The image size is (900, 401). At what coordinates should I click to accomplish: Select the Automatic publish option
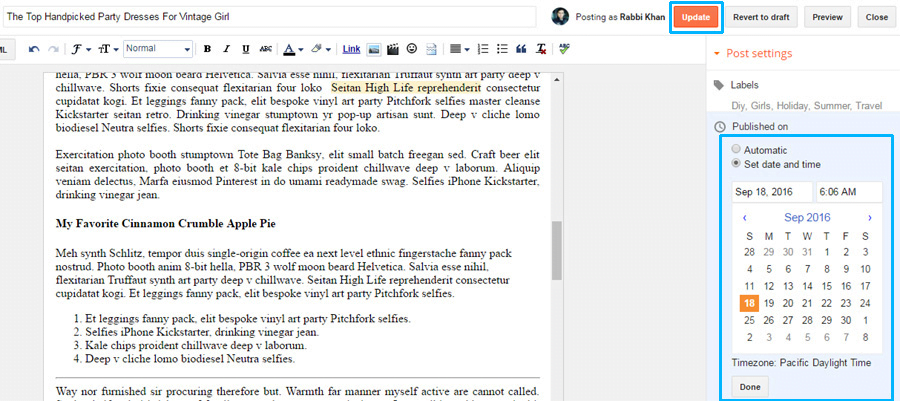pos(736,150)
